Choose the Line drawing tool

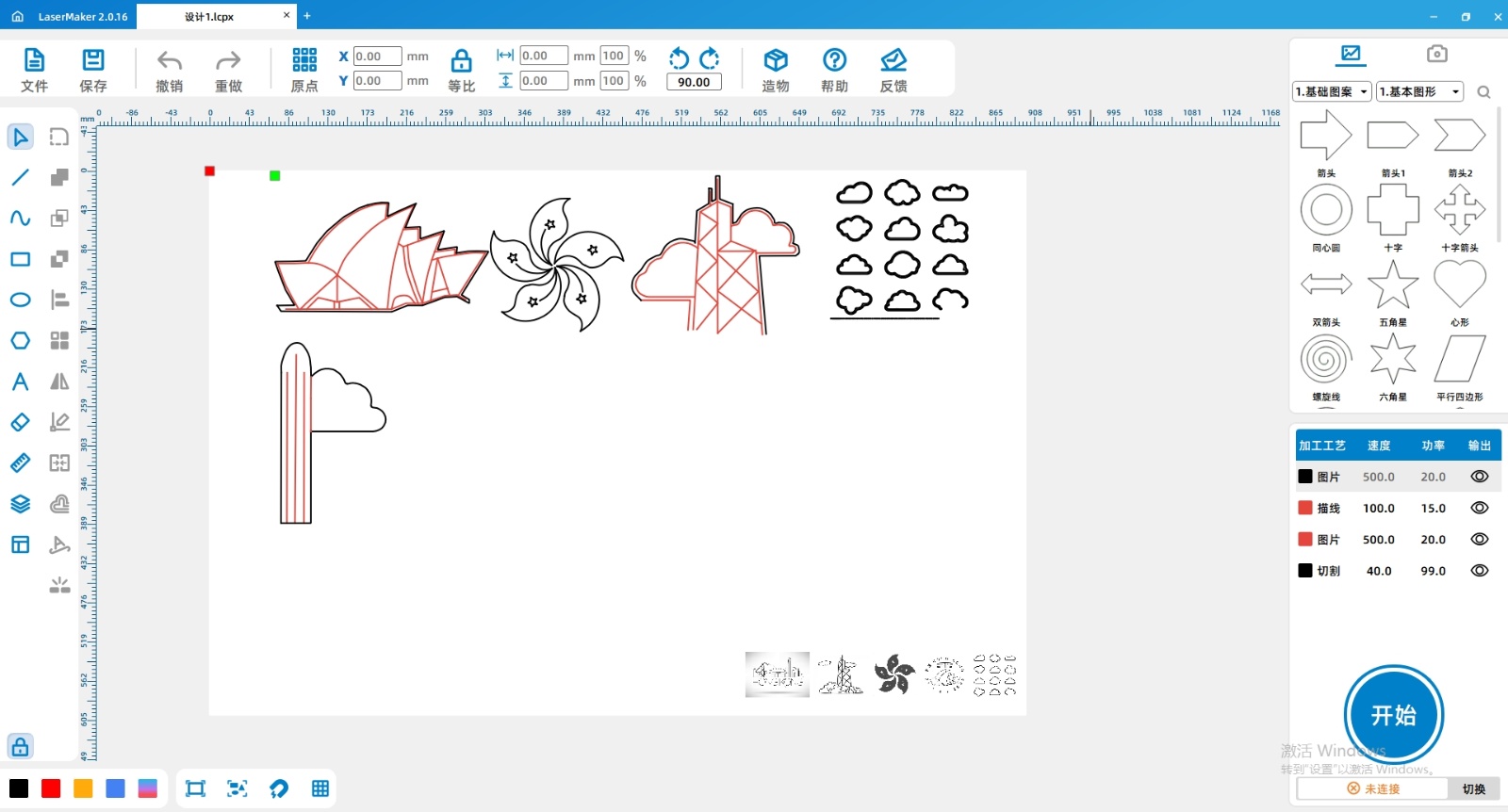(x=20, y=177)
